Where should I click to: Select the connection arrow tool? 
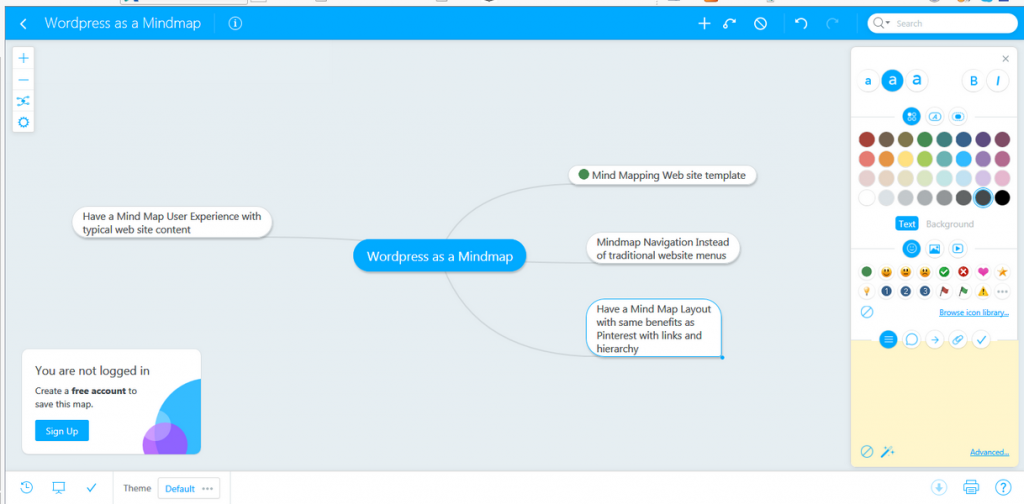pos(729,24)
